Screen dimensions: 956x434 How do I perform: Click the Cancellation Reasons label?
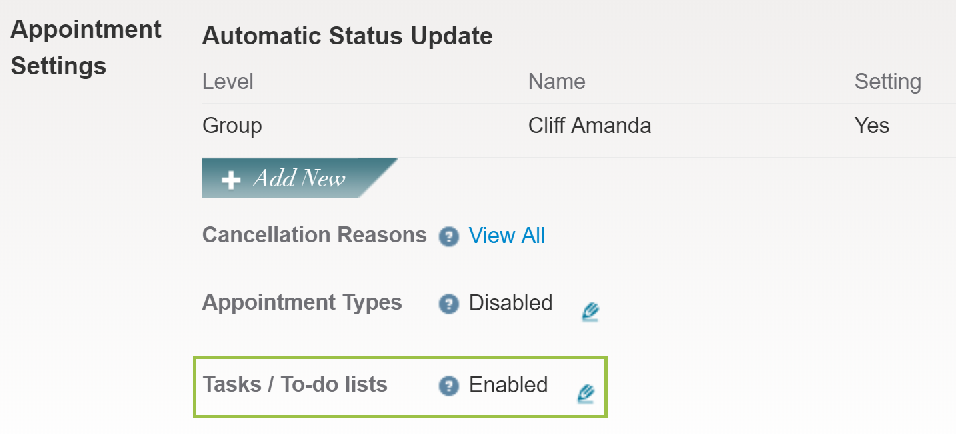coord(314,235)
